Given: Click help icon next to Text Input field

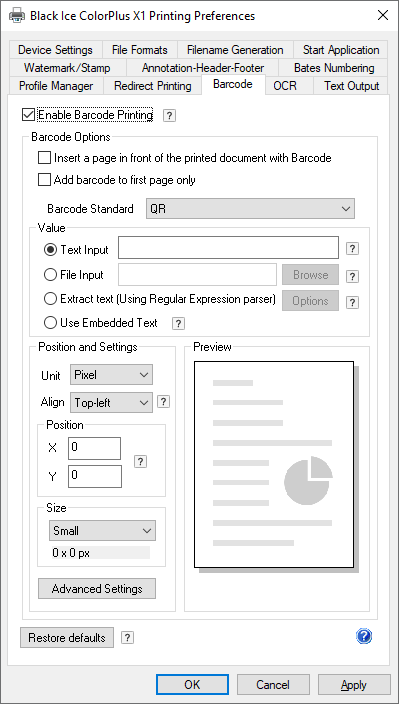Looking at the screenshot, I should point(353,249).
